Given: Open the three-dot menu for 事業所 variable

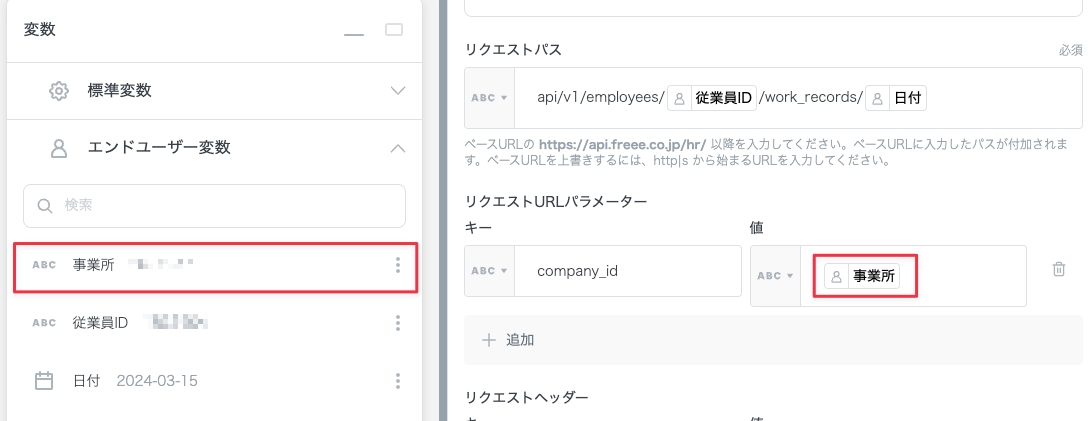Looking at the screenshot, I should tap(398, 265).
